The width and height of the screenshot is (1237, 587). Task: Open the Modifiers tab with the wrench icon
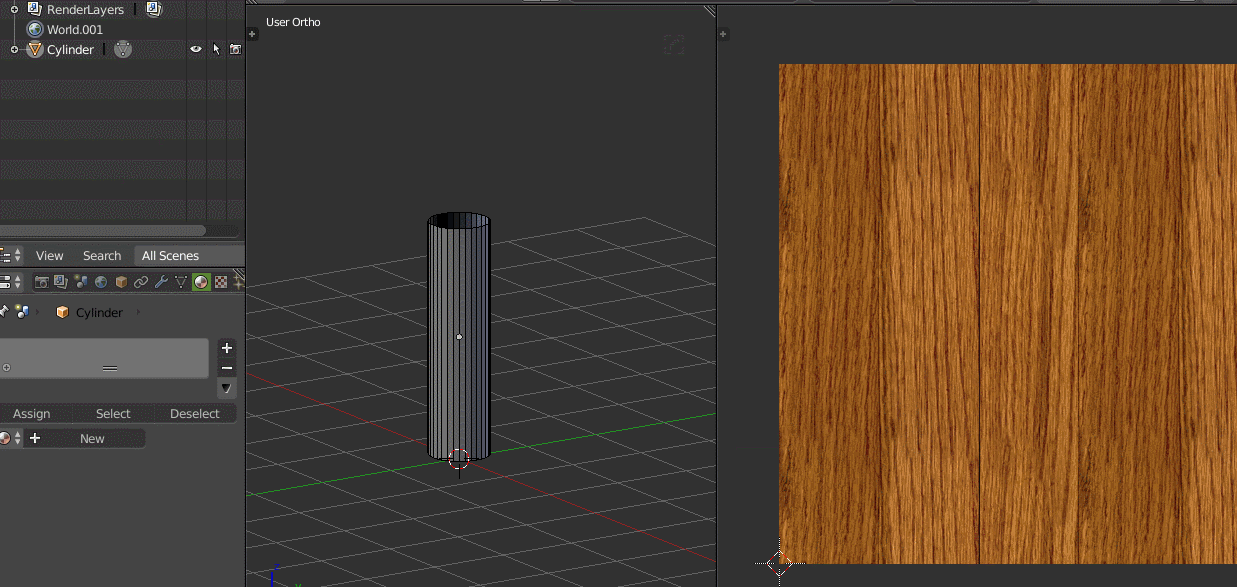pyautogui.click(x=162, y=282)
